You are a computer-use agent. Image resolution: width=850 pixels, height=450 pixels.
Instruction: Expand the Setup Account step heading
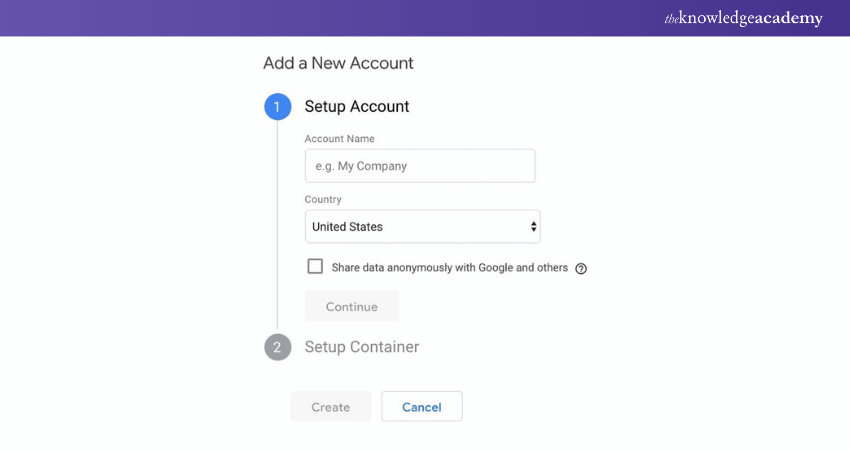click(357, 107)
